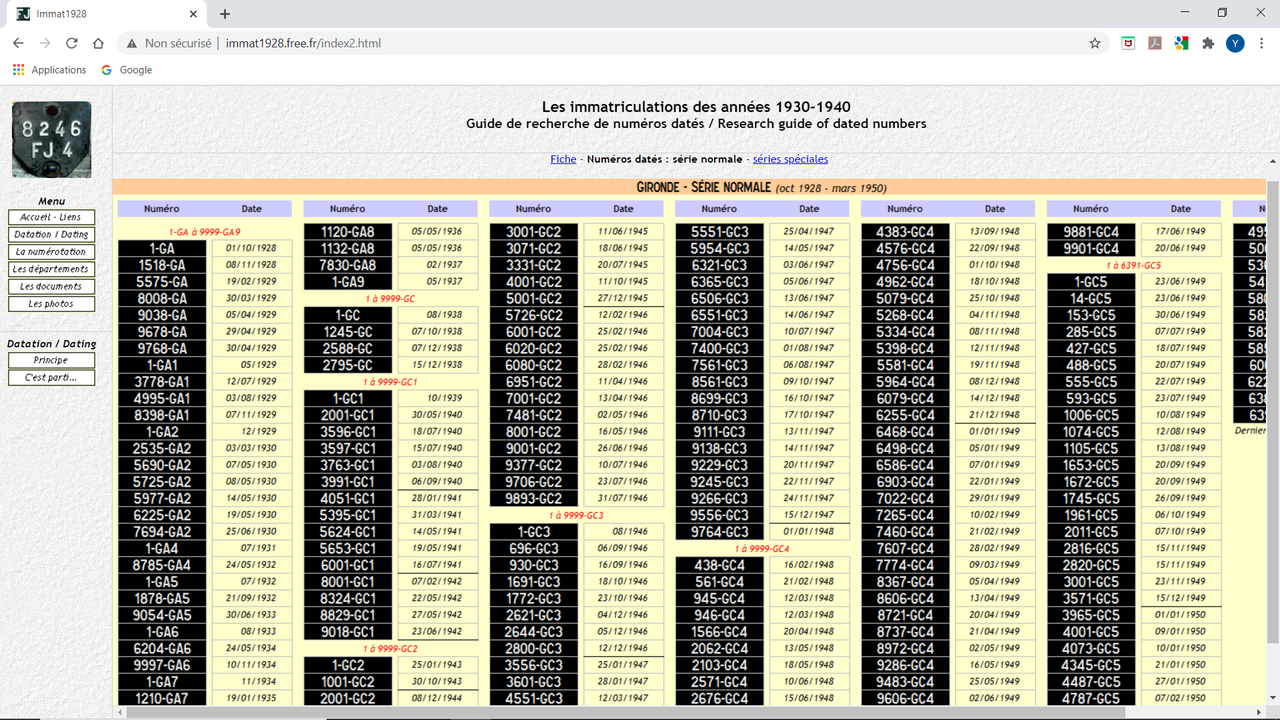Click the date 17/06/1949
1280x720 pixels.
(x=1182, y=231)
